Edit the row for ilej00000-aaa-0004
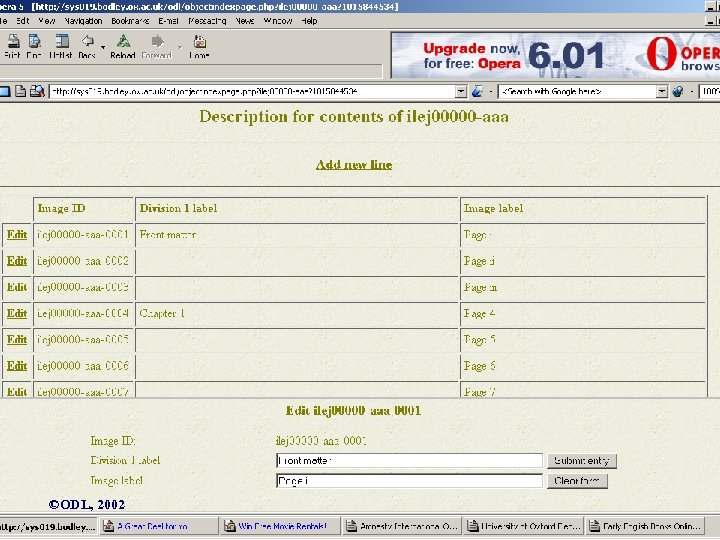 pyautogui.click(x=17, y=313)
